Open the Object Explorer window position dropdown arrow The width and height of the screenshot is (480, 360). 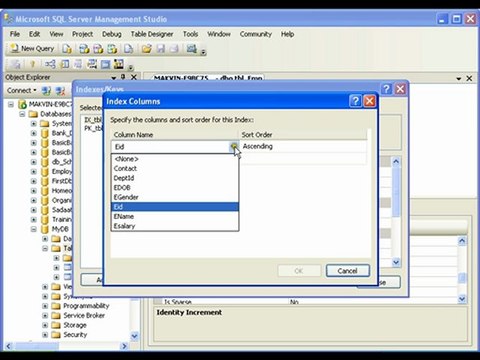click(114, 78)
